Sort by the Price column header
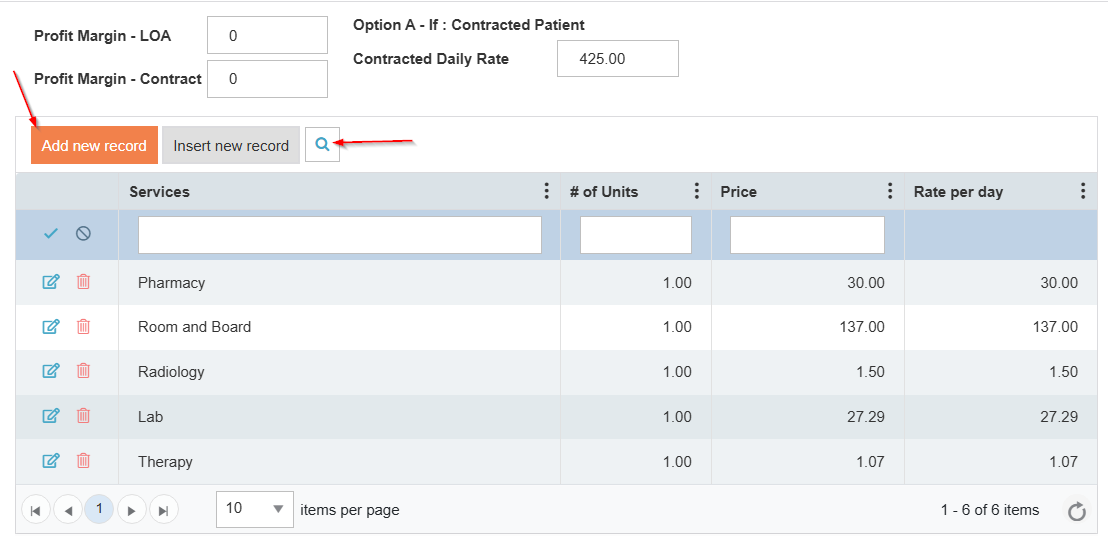Screen dimensions: 1108x536 pos(738,191)
